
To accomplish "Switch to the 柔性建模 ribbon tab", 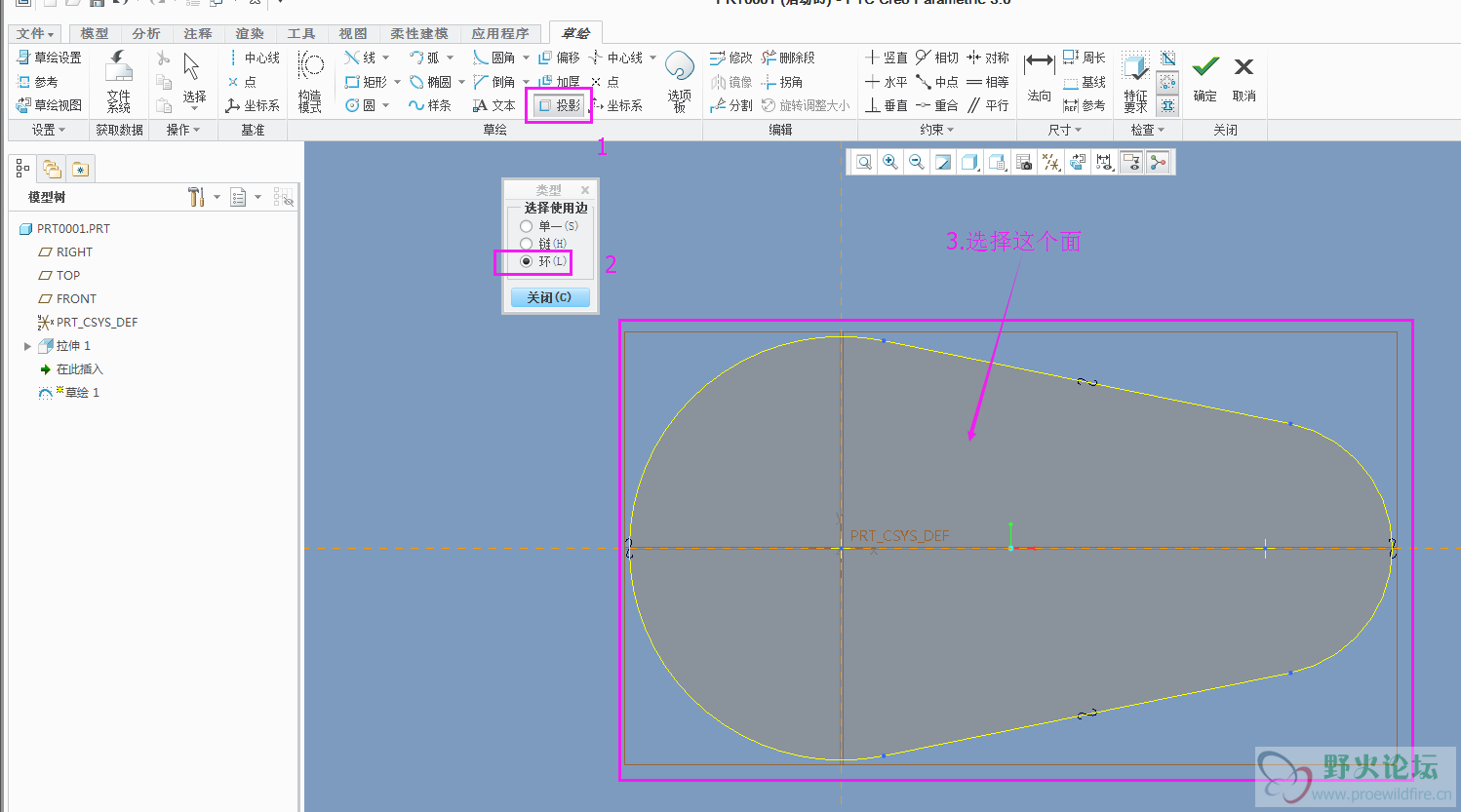I will tap(419, 33).
